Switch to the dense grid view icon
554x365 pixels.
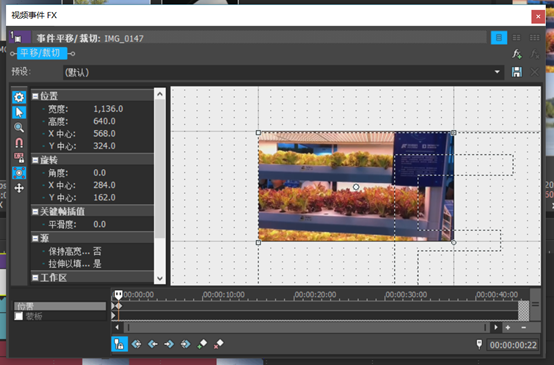click(534, 37)
